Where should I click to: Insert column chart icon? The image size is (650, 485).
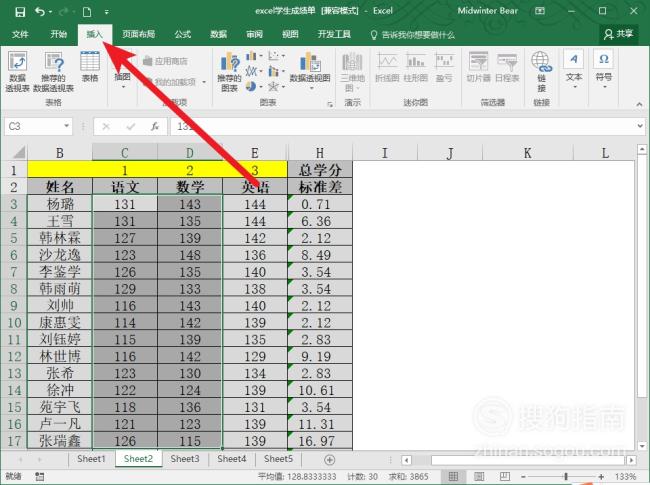coord(253,56)
